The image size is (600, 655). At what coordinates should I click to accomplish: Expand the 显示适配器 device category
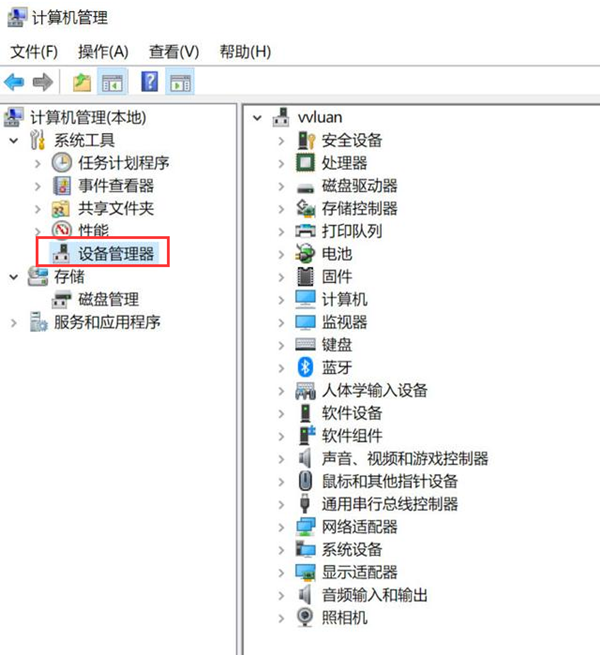pyautogui.click(x=281, y=573)
